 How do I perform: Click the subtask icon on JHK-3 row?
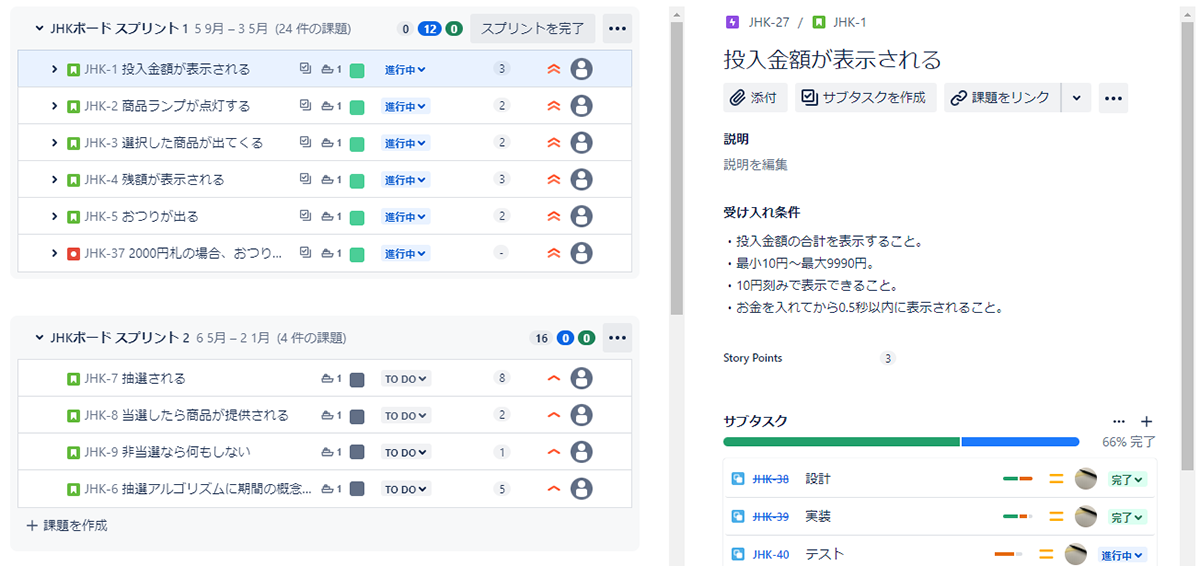click(305, 143)
